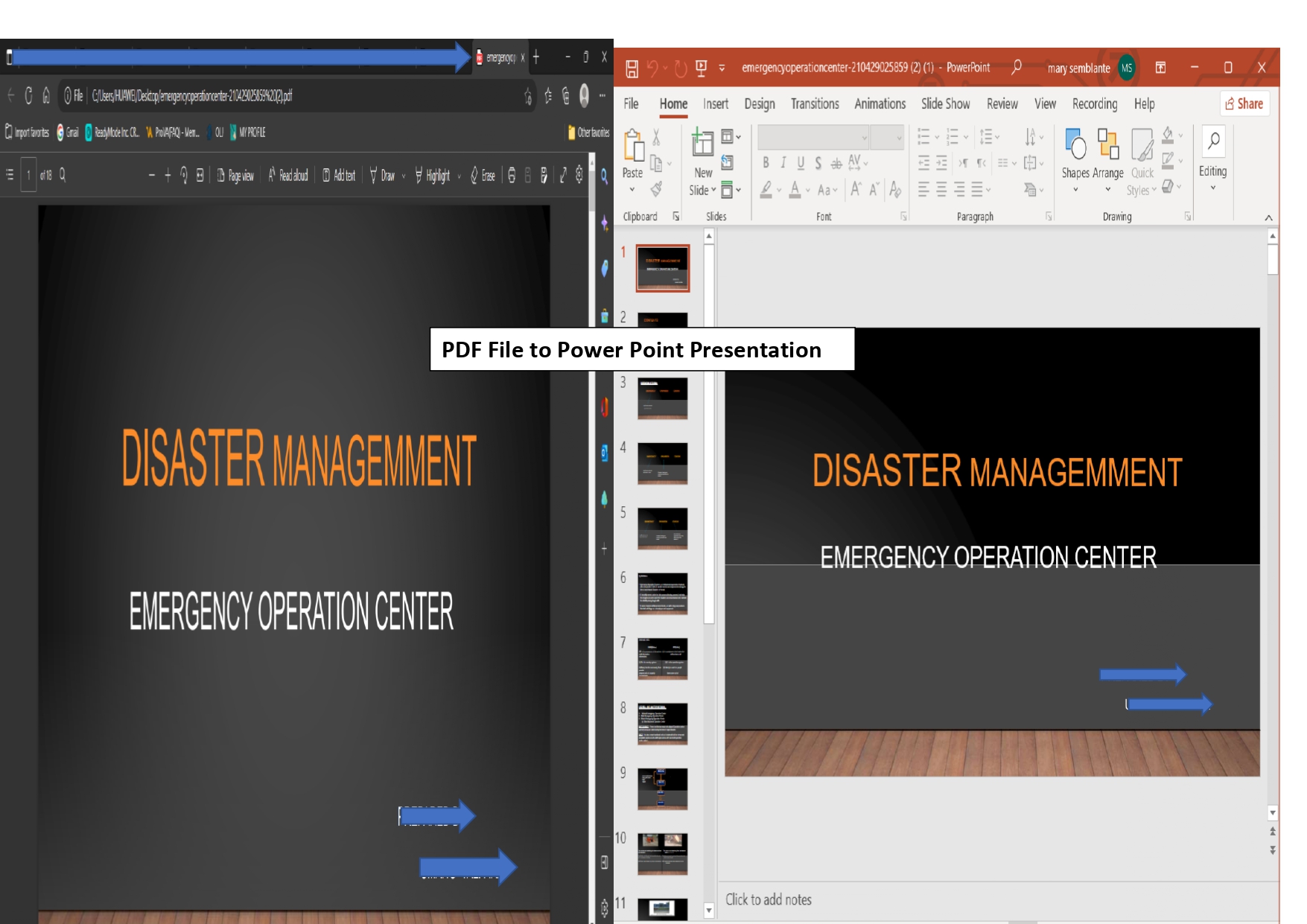Open browser Collections icon
This screenshot has height=924, width=1307.
pos(566,95)
